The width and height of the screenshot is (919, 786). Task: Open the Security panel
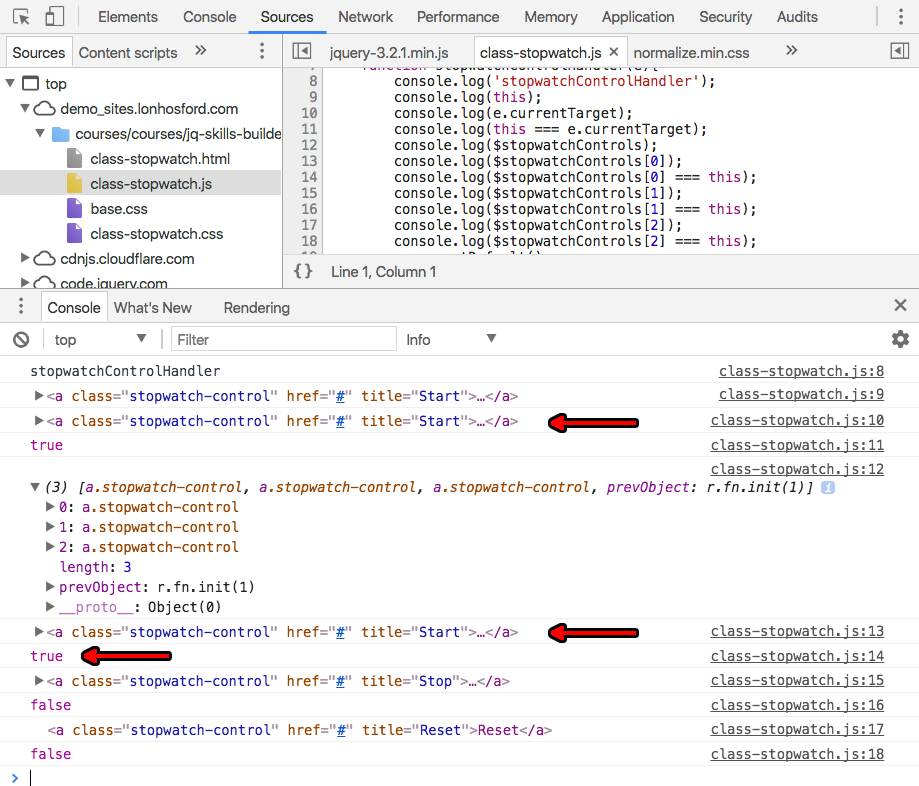pyautogui.click(x=725, y=17)
